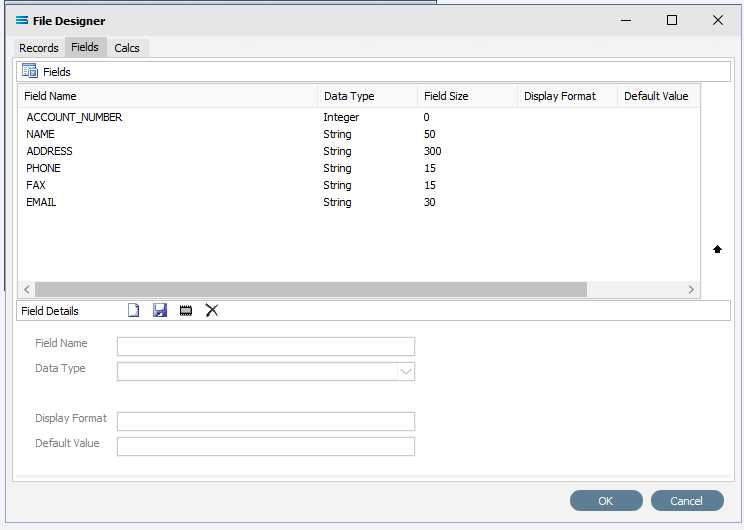Click the field size value 300
The height and width of the screenshot is (530, 744).
click(x=432, y=151)
